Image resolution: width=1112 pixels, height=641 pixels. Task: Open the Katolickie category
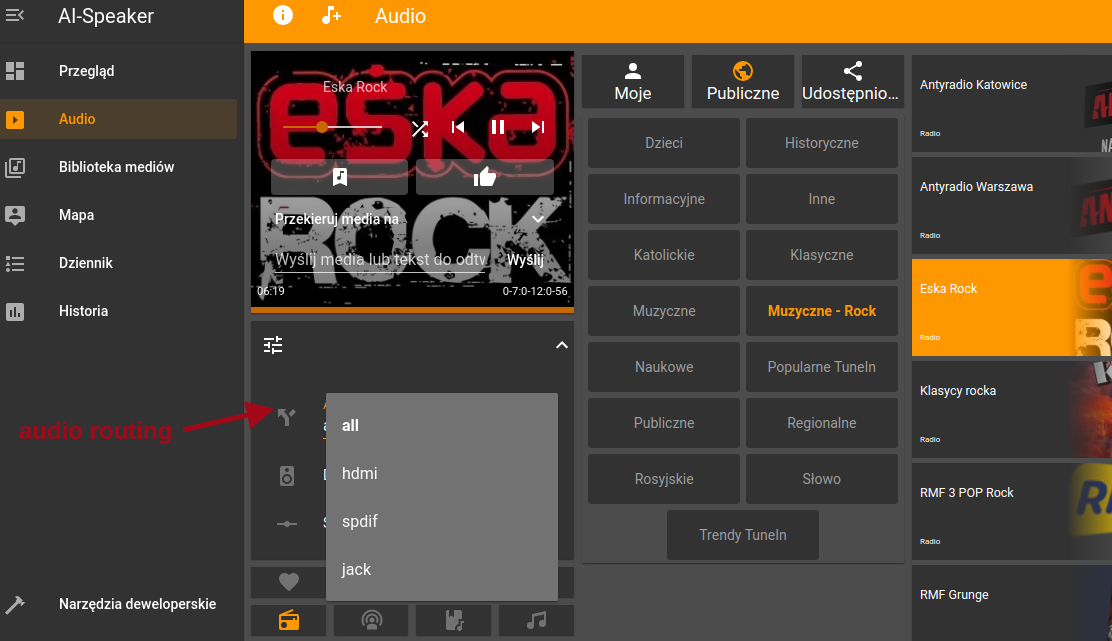pos(664,255)
